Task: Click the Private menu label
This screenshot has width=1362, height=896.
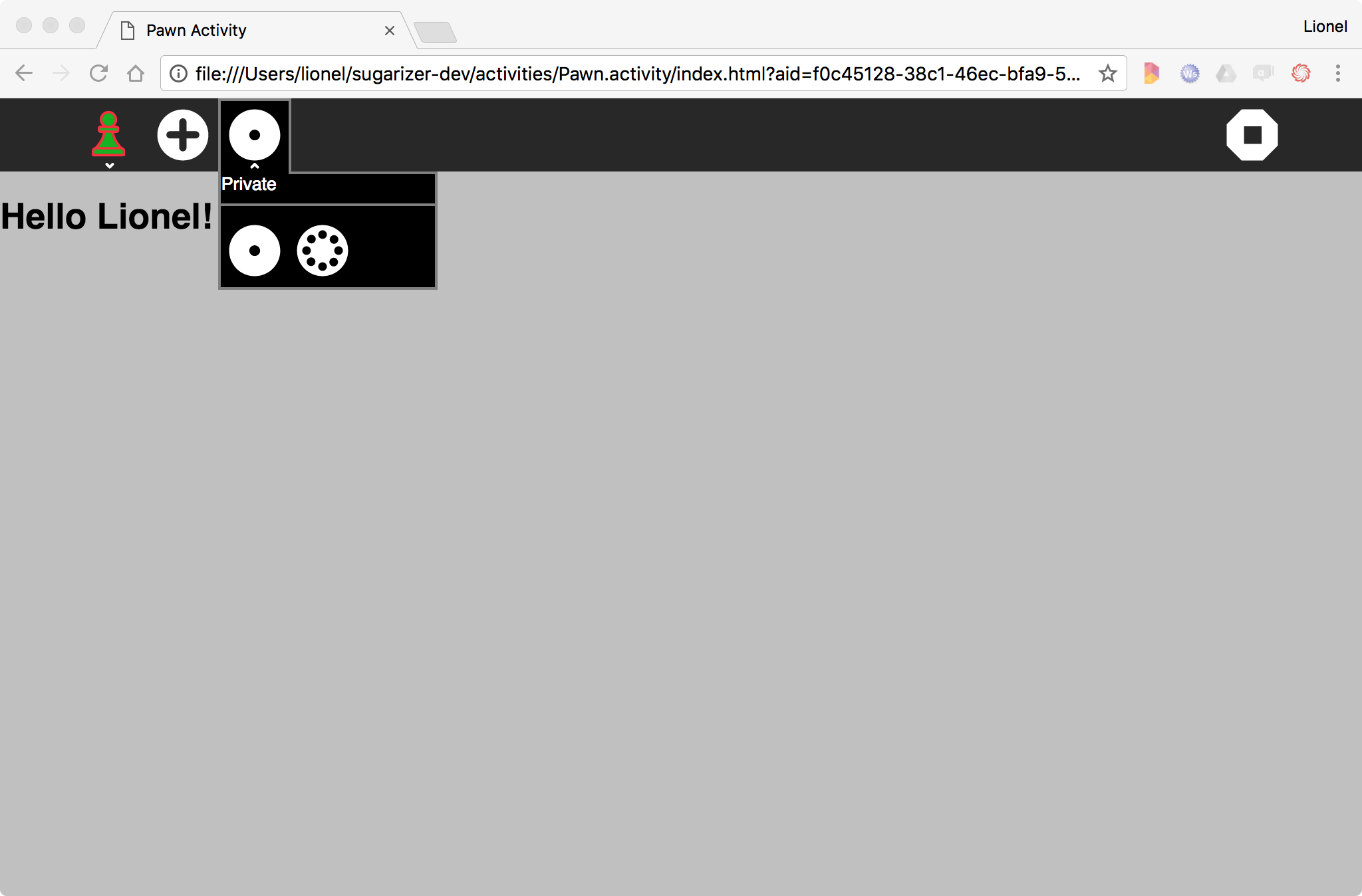Action: (x=249, y=184)
